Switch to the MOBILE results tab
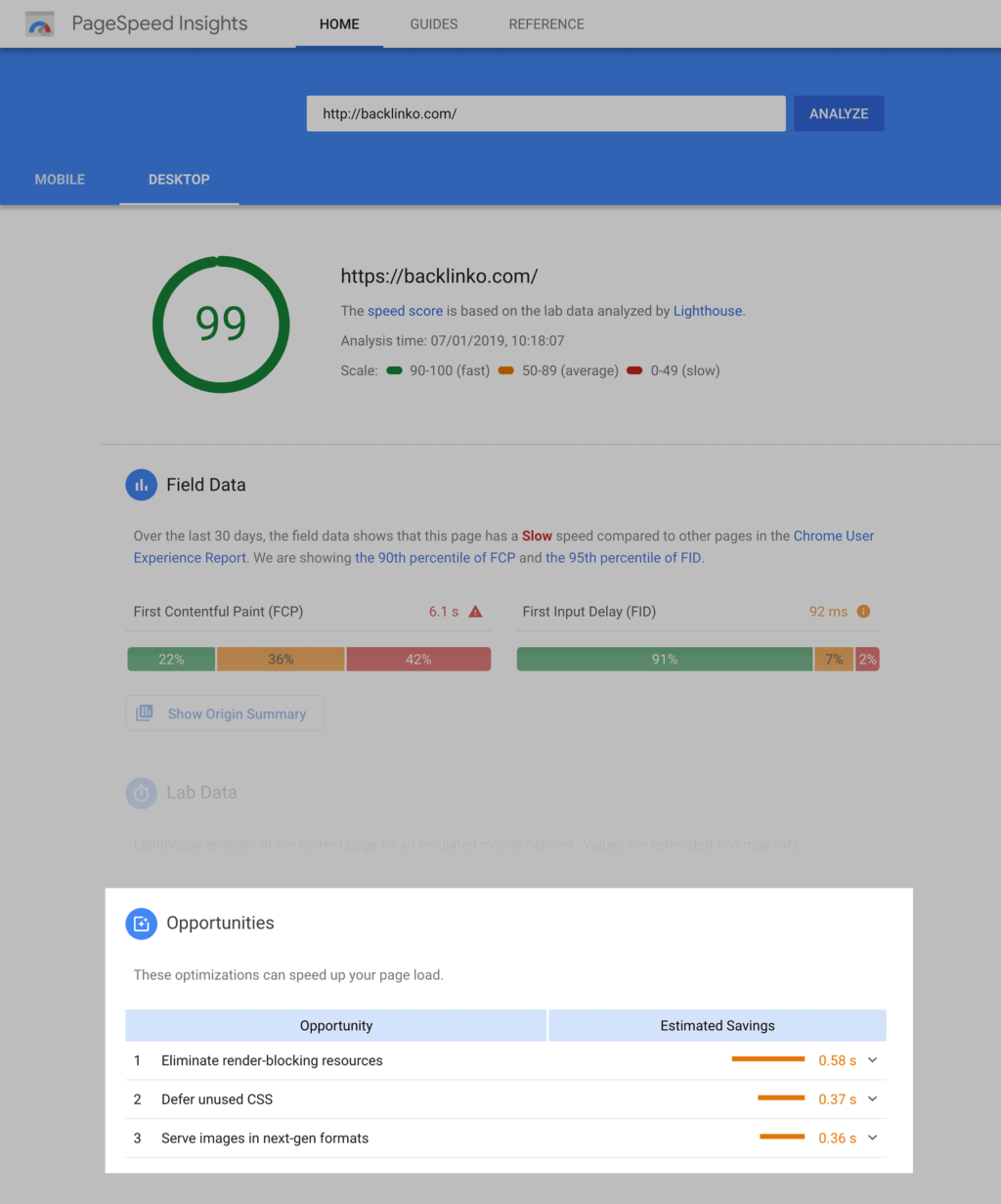The width and height of the screenshot is (1001, 1204). pos(60,180)
